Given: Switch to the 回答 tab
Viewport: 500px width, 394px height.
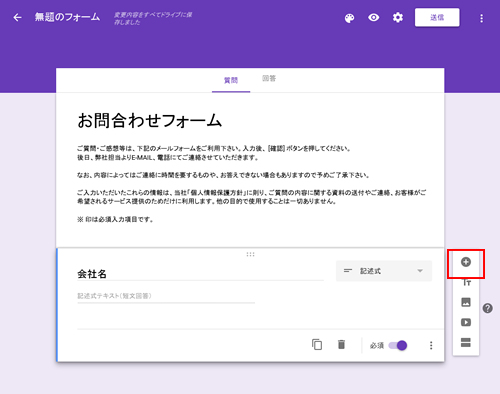Looking at the screenshot, I should 269,79.
